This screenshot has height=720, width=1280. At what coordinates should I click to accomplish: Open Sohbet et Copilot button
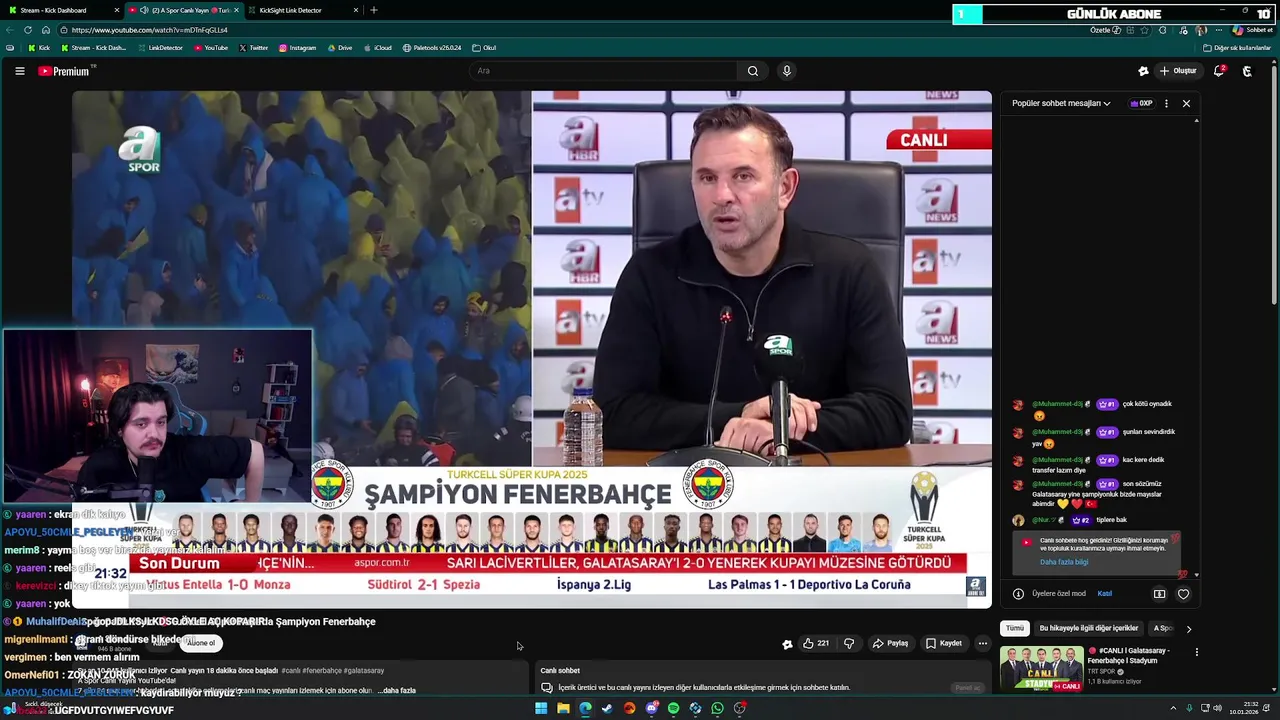1252,30
